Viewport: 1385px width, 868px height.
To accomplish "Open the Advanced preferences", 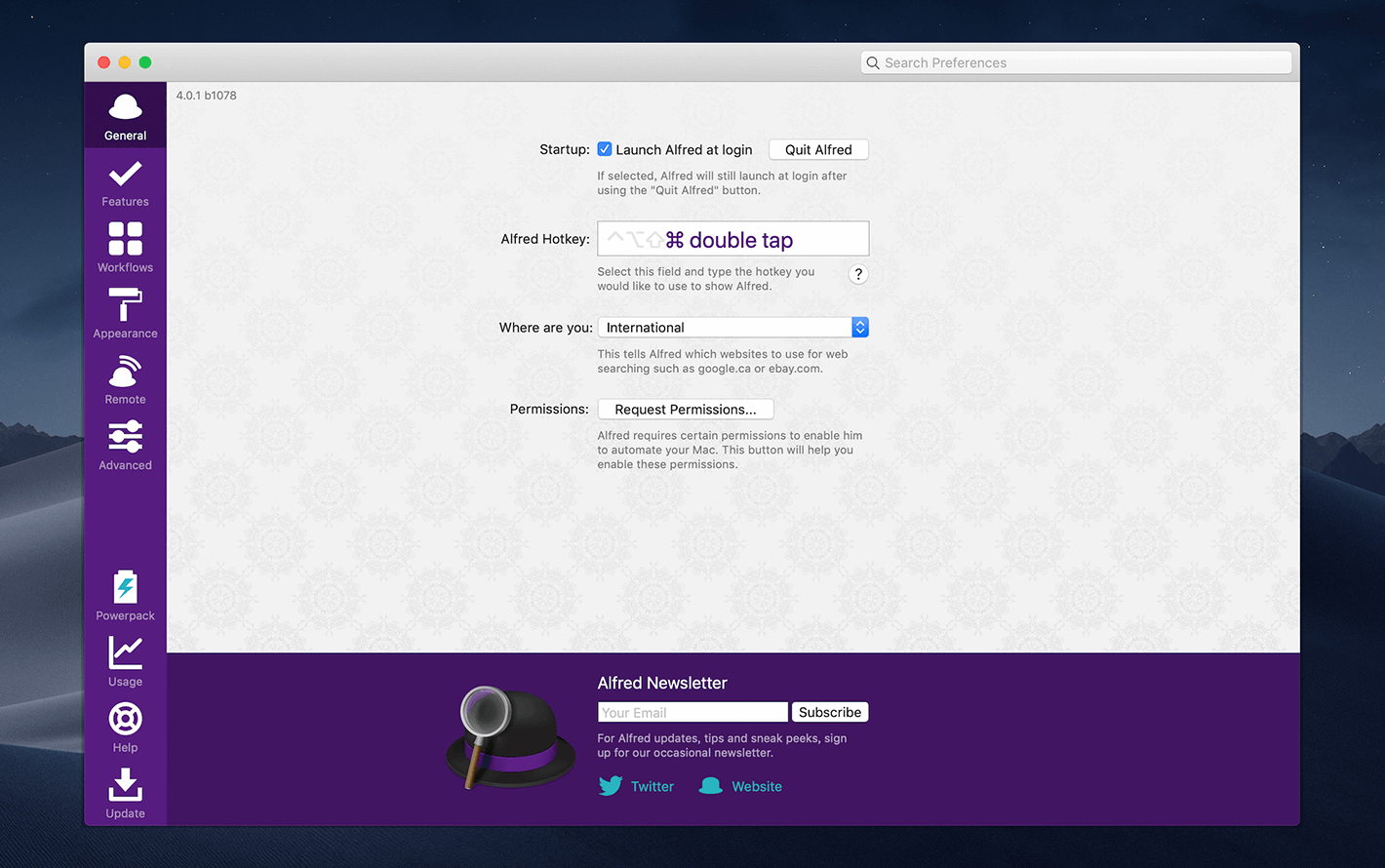I will pyautogui.click(x=125, y=447).
